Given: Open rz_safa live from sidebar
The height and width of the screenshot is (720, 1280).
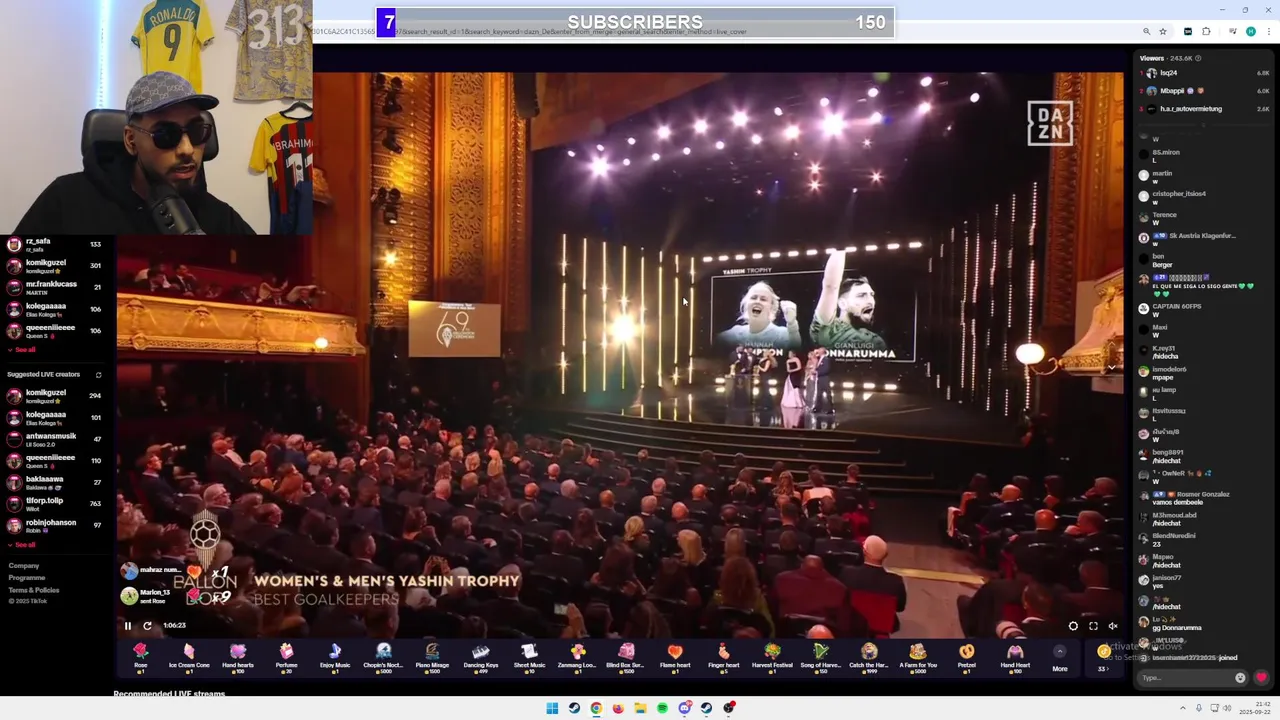Looking at the screenshot, I should pyautogui.click(x=56, y=244).
